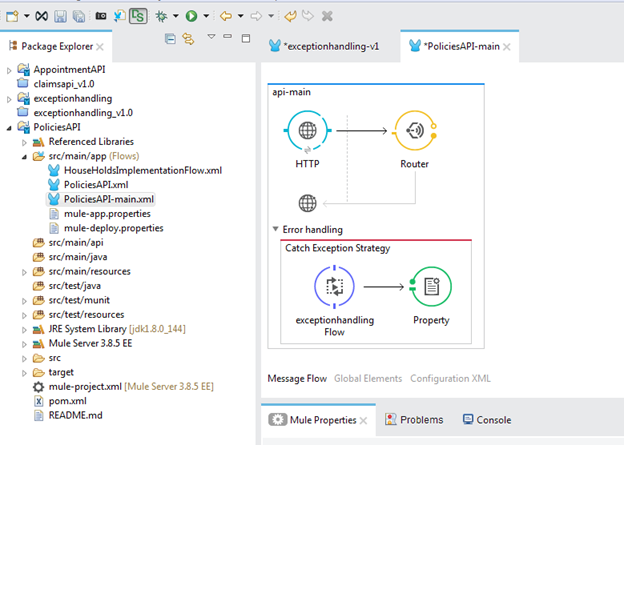
Task: Click the Property component icon
Action: coord(431,287)
